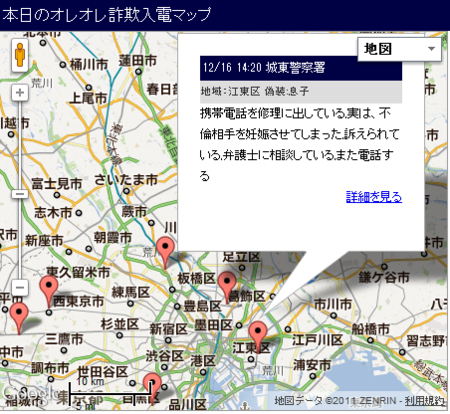
Task: Click the 12/16 14:20 城東警察署 header
Action: 301,68
